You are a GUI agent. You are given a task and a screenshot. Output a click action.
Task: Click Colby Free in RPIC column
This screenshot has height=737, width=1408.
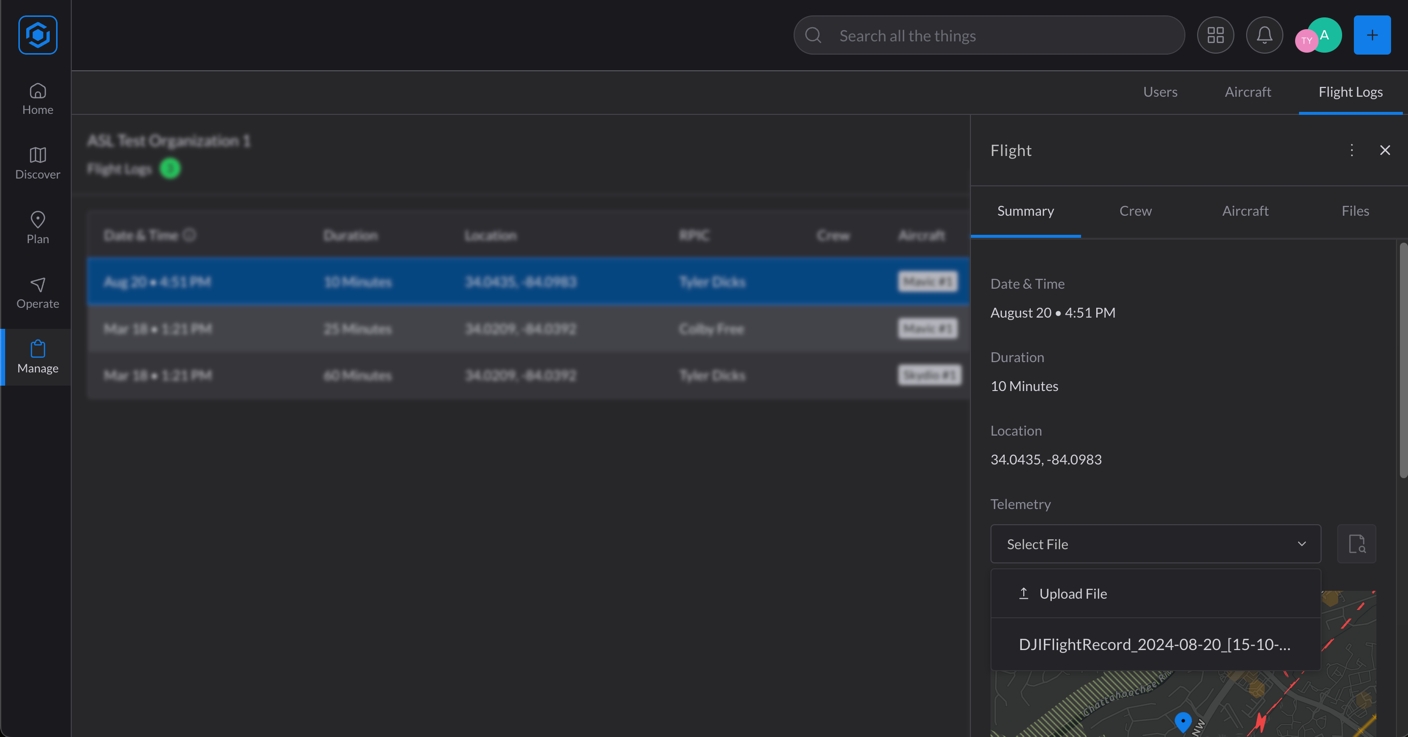point(711,328)
